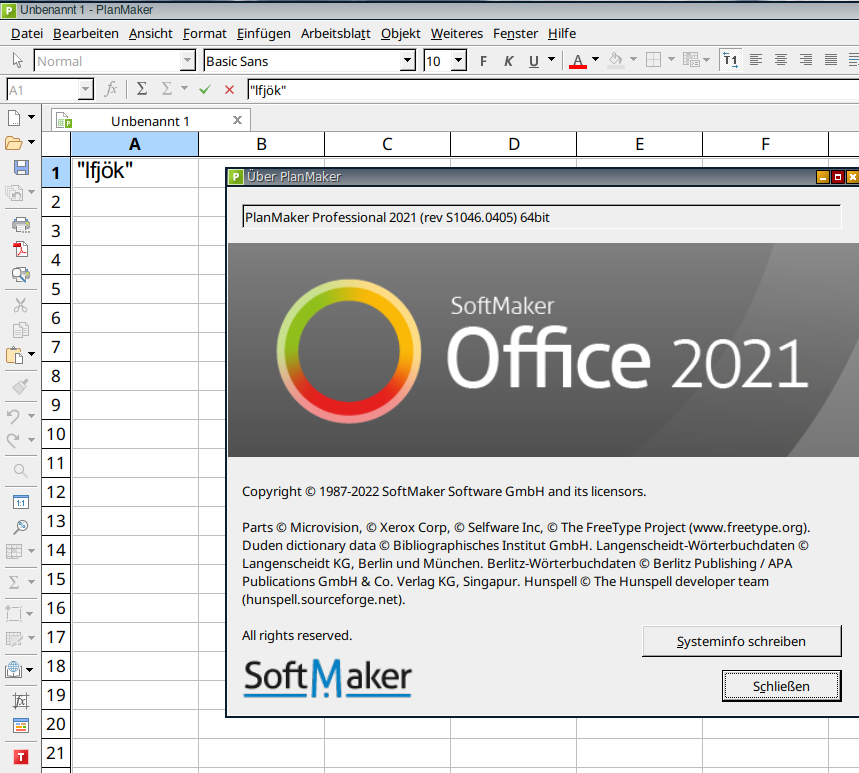The height and width of the screenshot is (773, 859).
Task: Open the Bearbeiten menu
Action: click(86, 33)
